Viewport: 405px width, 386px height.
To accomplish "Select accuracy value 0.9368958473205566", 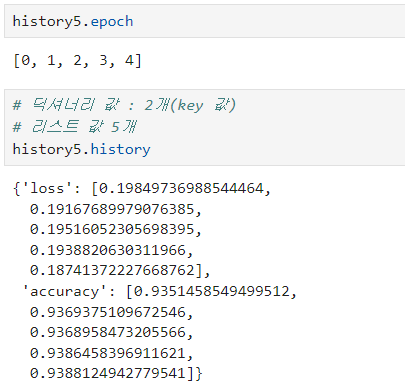I will (108, 332).
